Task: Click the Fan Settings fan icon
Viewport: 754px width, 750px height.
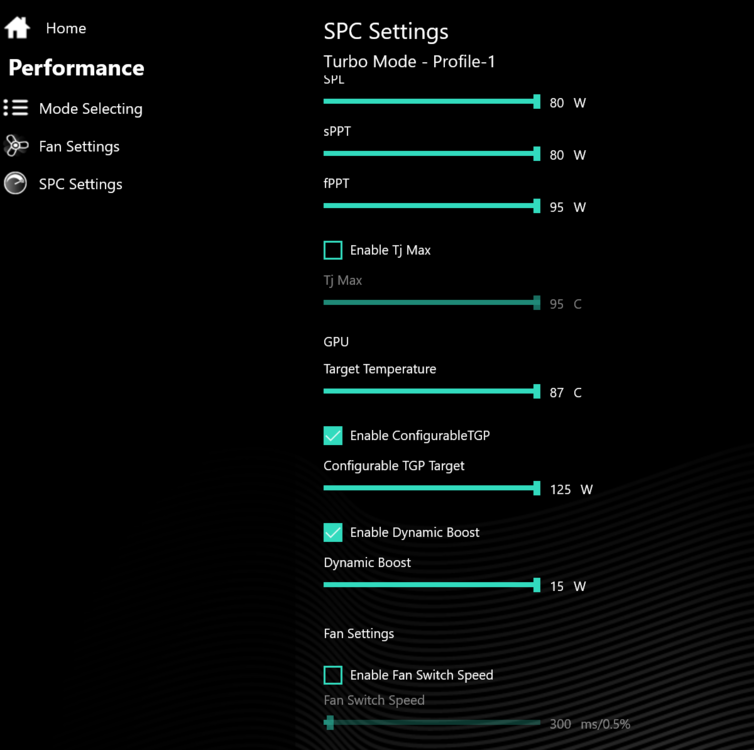Action: point(16,146)
